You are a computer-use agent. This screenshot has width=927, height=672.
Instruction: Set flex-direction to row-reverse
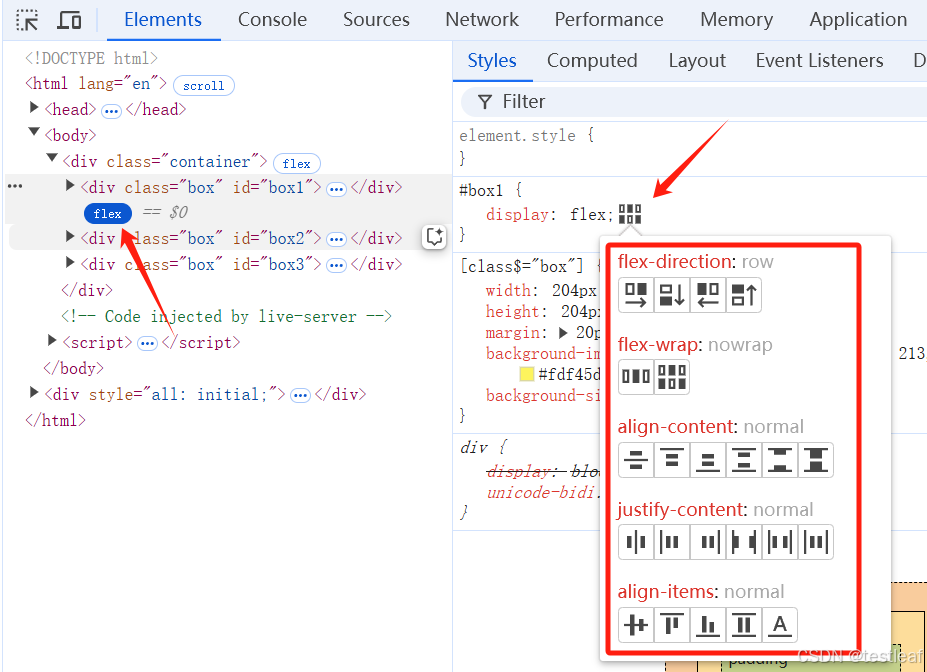click(x=708, y=295)
